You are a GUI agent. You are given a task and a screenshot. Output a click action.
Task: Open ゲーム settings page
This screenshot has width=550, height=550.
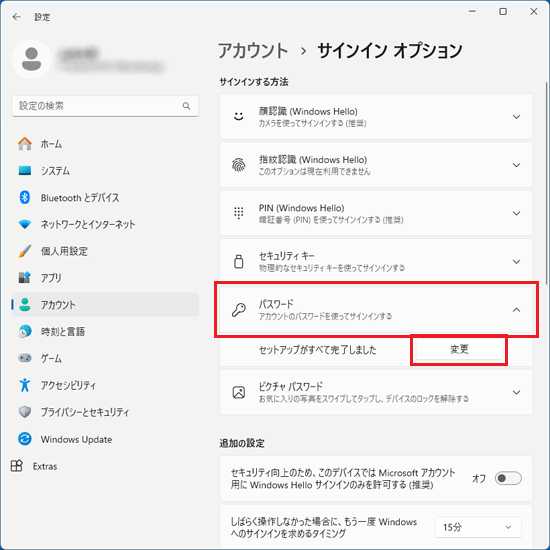tap(105, 358)
